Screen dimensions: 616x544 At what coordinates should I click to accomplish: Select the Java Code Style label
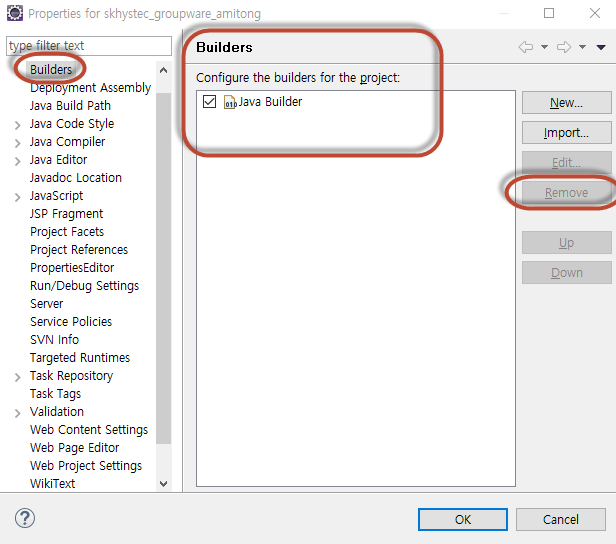(72, 124)
